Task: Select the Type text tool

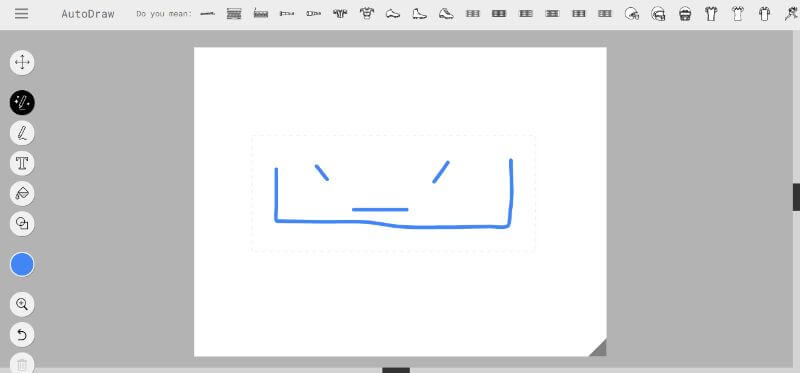Action: pos(22,163)
